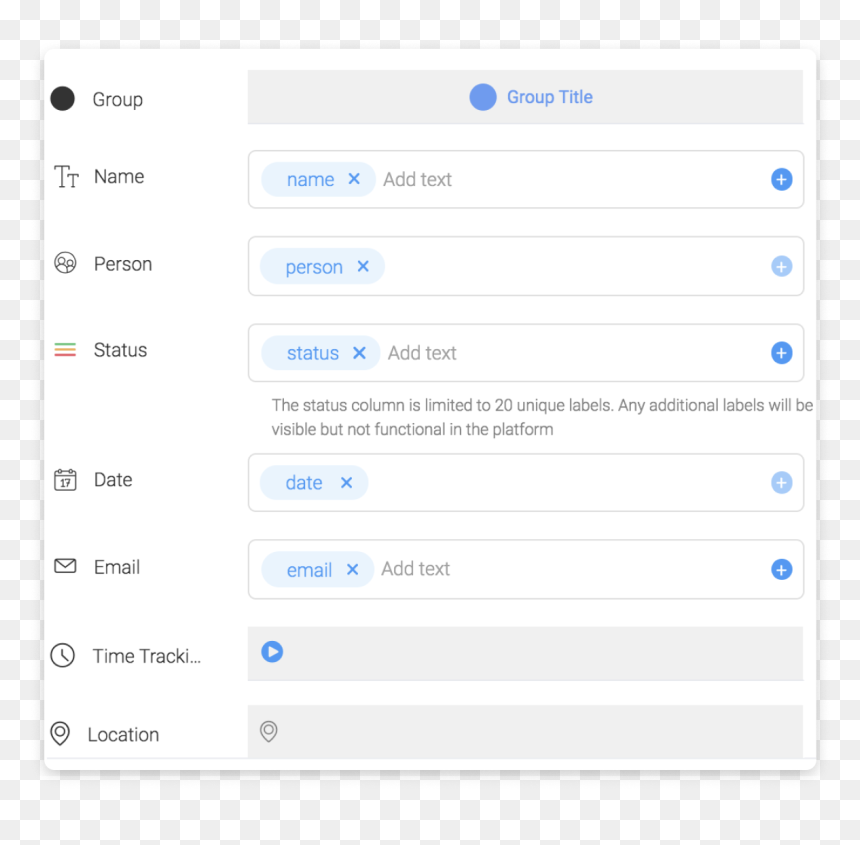Remove the name tag with its X

pos(354,179)
